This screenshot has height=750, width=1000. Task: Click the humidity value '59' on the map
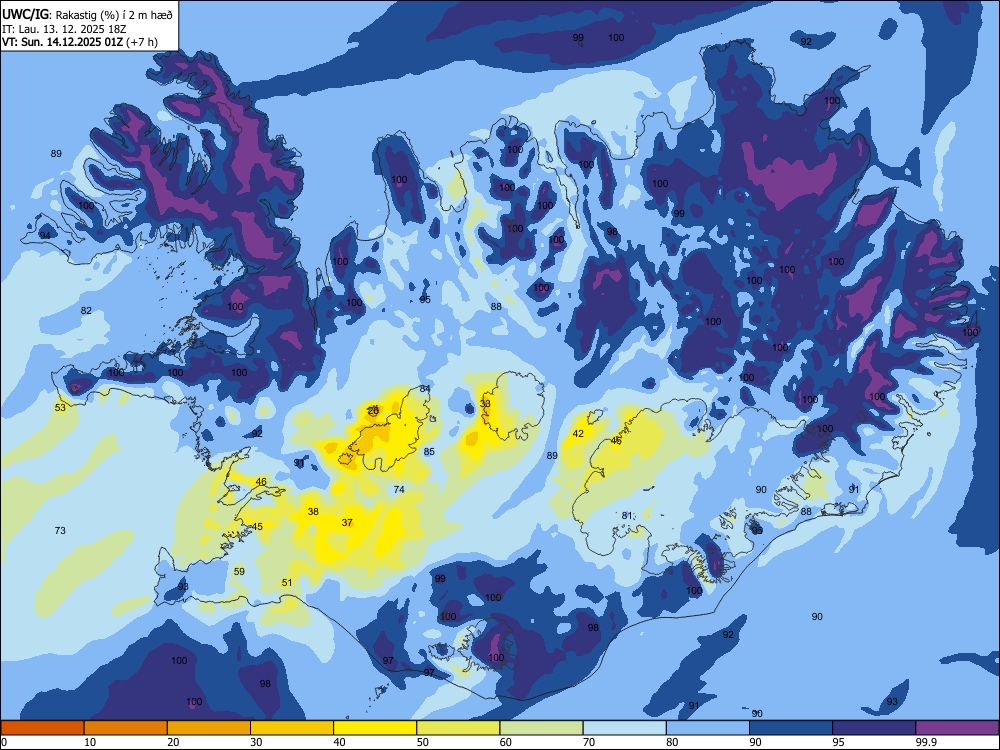[x=239, y=571]
